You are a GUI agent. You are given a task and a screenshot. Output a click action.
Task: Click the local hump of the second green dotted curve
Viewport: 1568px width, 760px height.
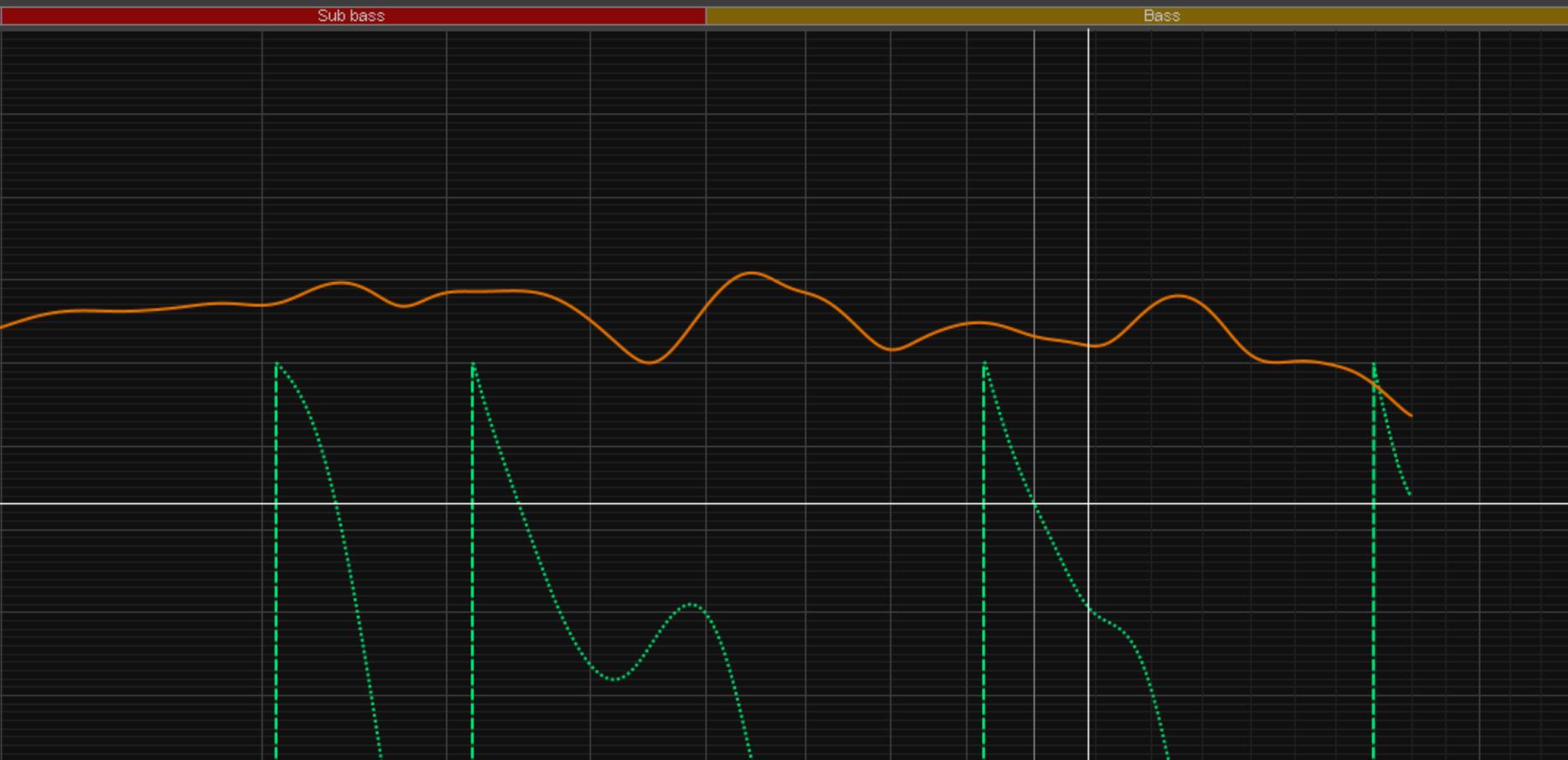point(691,604)
